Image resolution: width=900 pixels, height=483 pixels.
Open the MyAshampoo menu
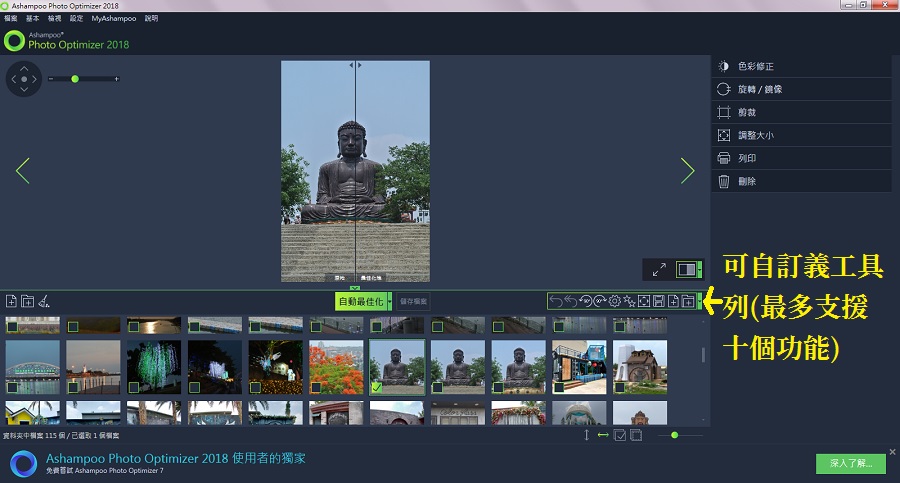tap(114, 18)
